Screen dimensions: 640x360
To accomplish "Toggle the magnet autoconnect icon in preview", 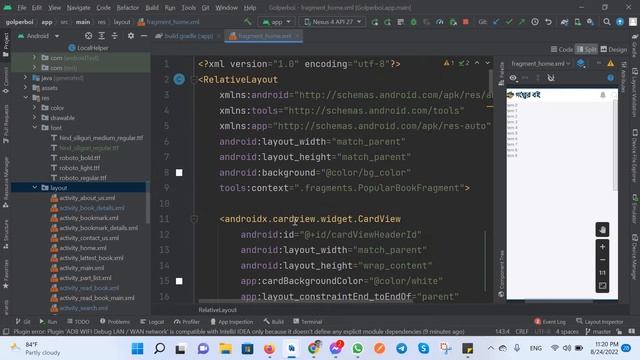I will [x=551, y=78].
